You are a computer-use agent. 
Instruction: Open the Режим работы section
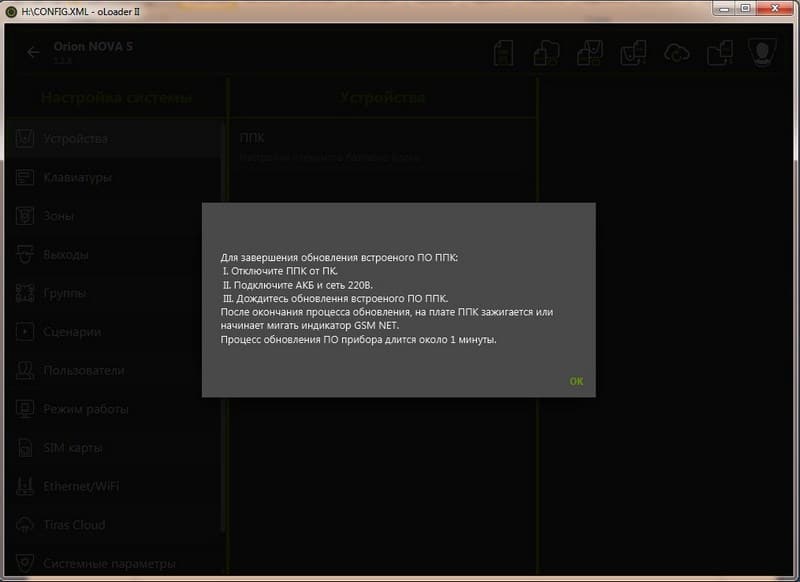tap(115, 409)
